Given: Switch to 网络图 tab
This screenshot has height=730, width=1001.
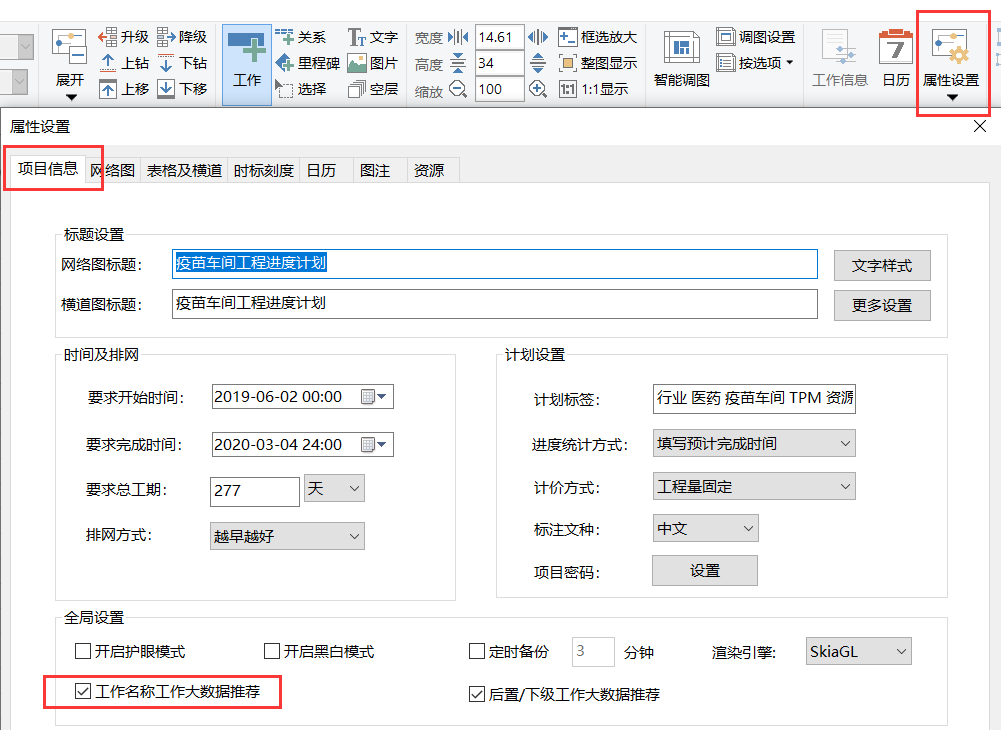Looking at the screenshot, I should [112, 171].
